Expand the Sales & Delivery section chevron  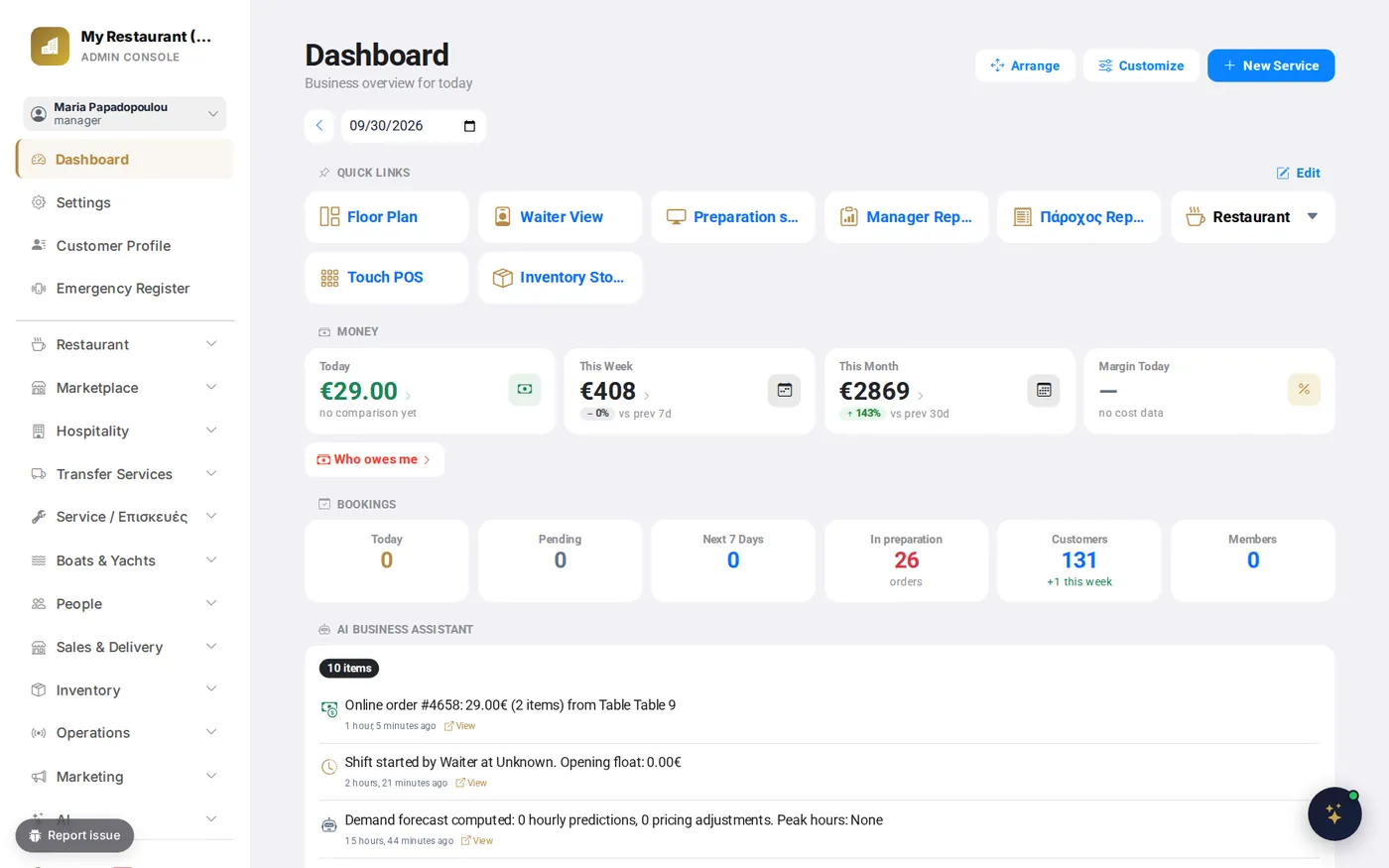point(211,647)
